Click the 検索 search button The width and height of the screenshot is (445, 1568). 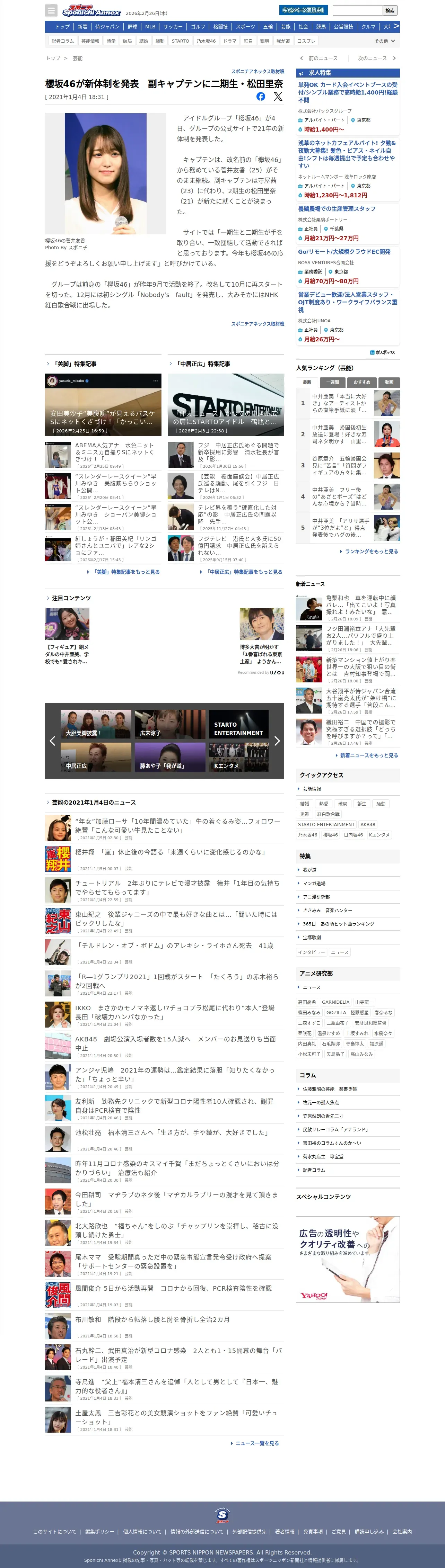(390, 10)
